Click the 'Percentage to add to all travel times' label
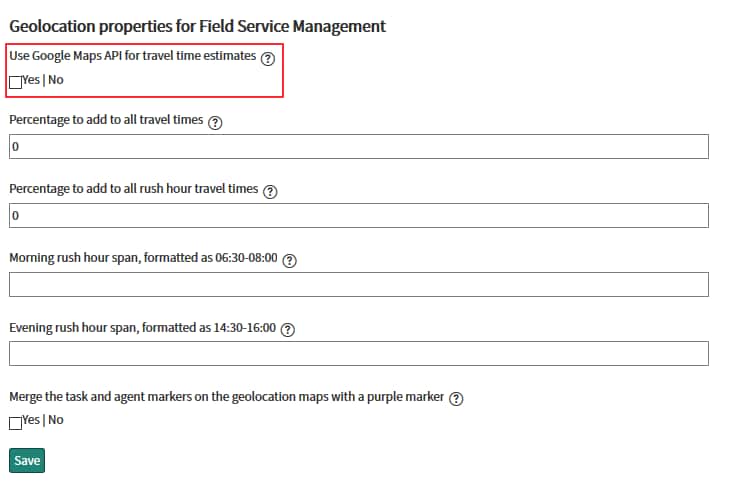733x485 pixels. pyautogui.click(x=106, y=120)
